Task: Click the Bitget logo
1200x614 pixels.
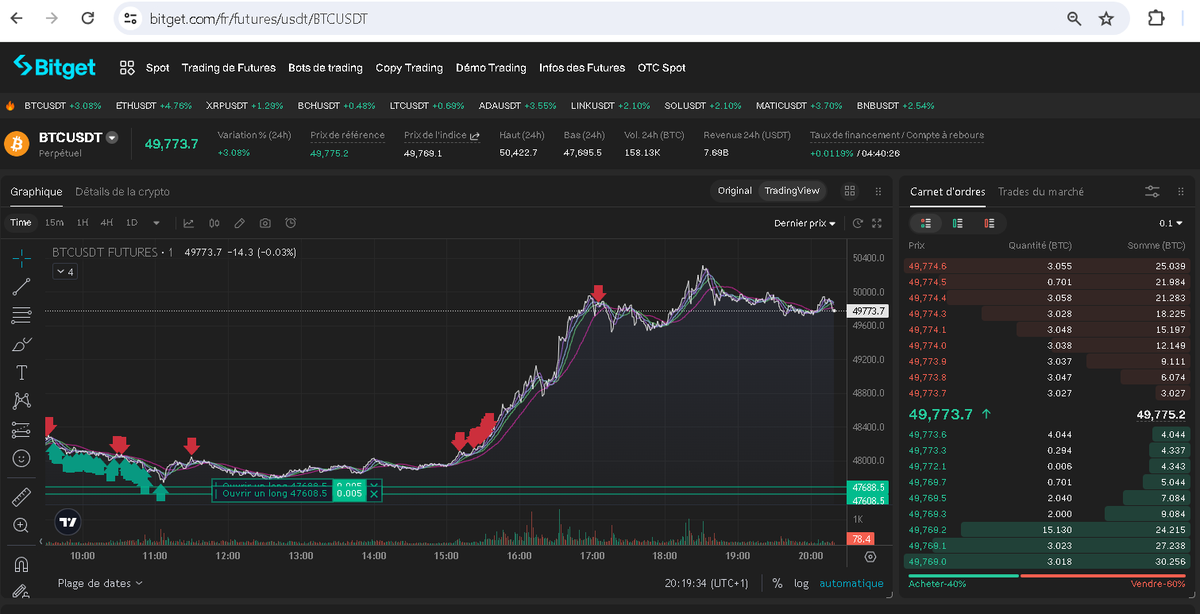Action: 54,67
